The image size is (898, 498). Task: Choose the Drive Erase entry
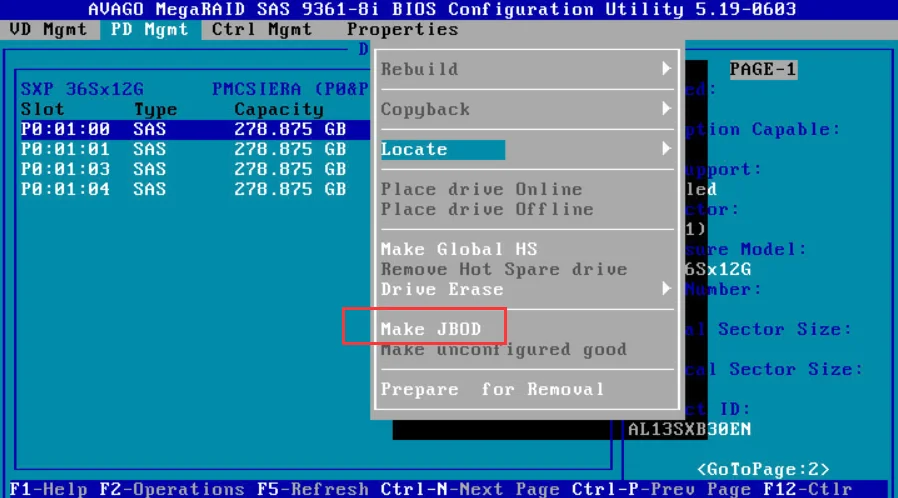(442, 289)
